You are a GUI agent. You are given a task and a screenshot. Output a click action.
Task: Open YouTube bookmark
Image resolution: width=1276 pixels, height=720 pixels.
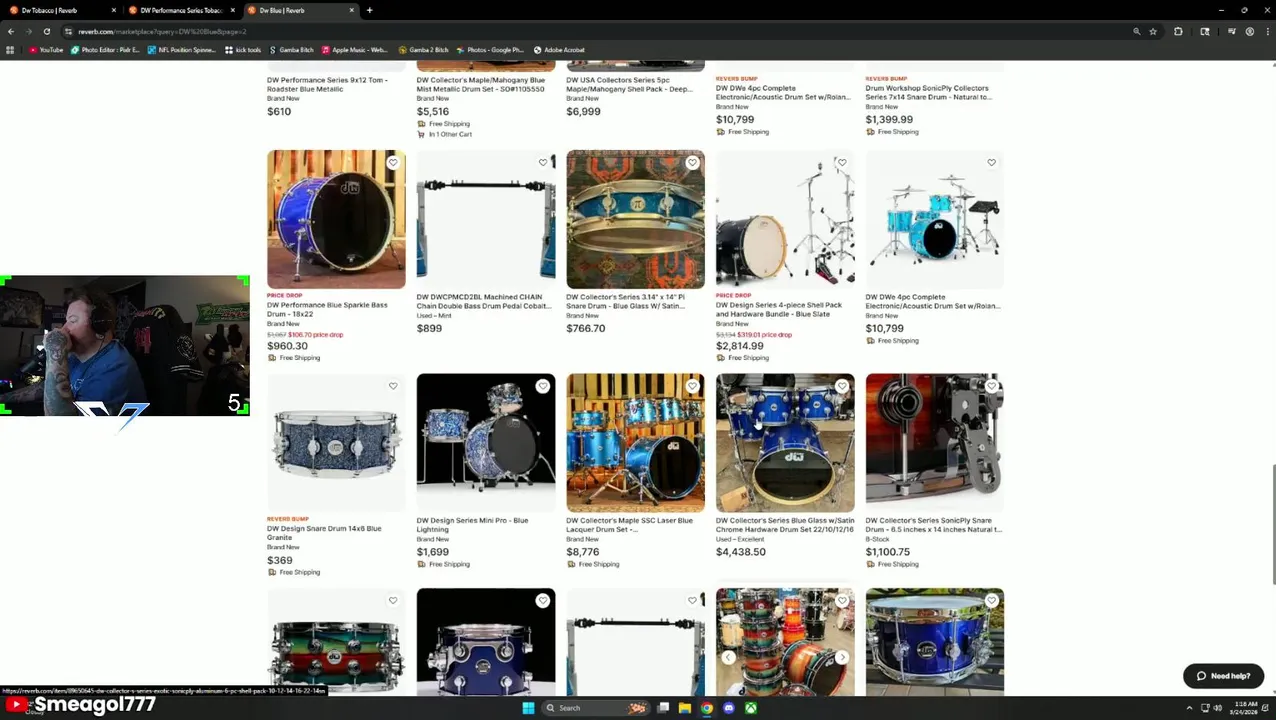click(46, 49)
